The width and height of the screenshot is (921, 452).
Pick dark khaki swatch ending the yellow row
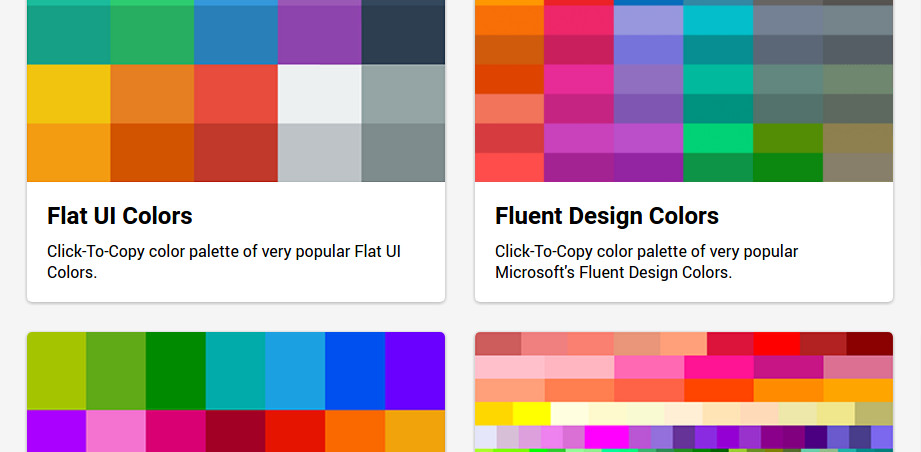click(x=873, y=414)
